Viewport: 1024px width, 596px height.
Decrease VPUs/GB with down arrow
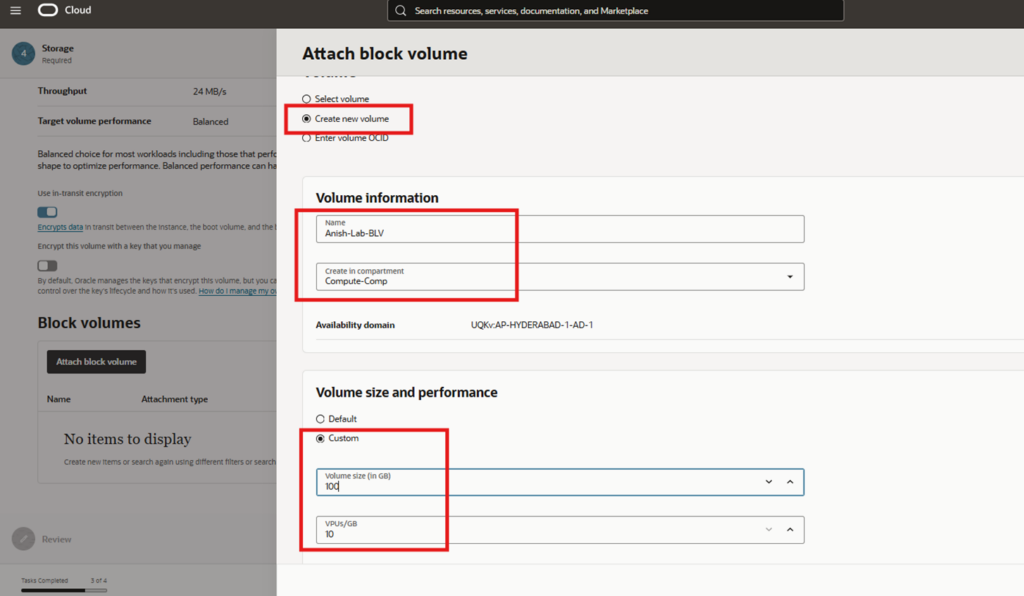point(768,530)
